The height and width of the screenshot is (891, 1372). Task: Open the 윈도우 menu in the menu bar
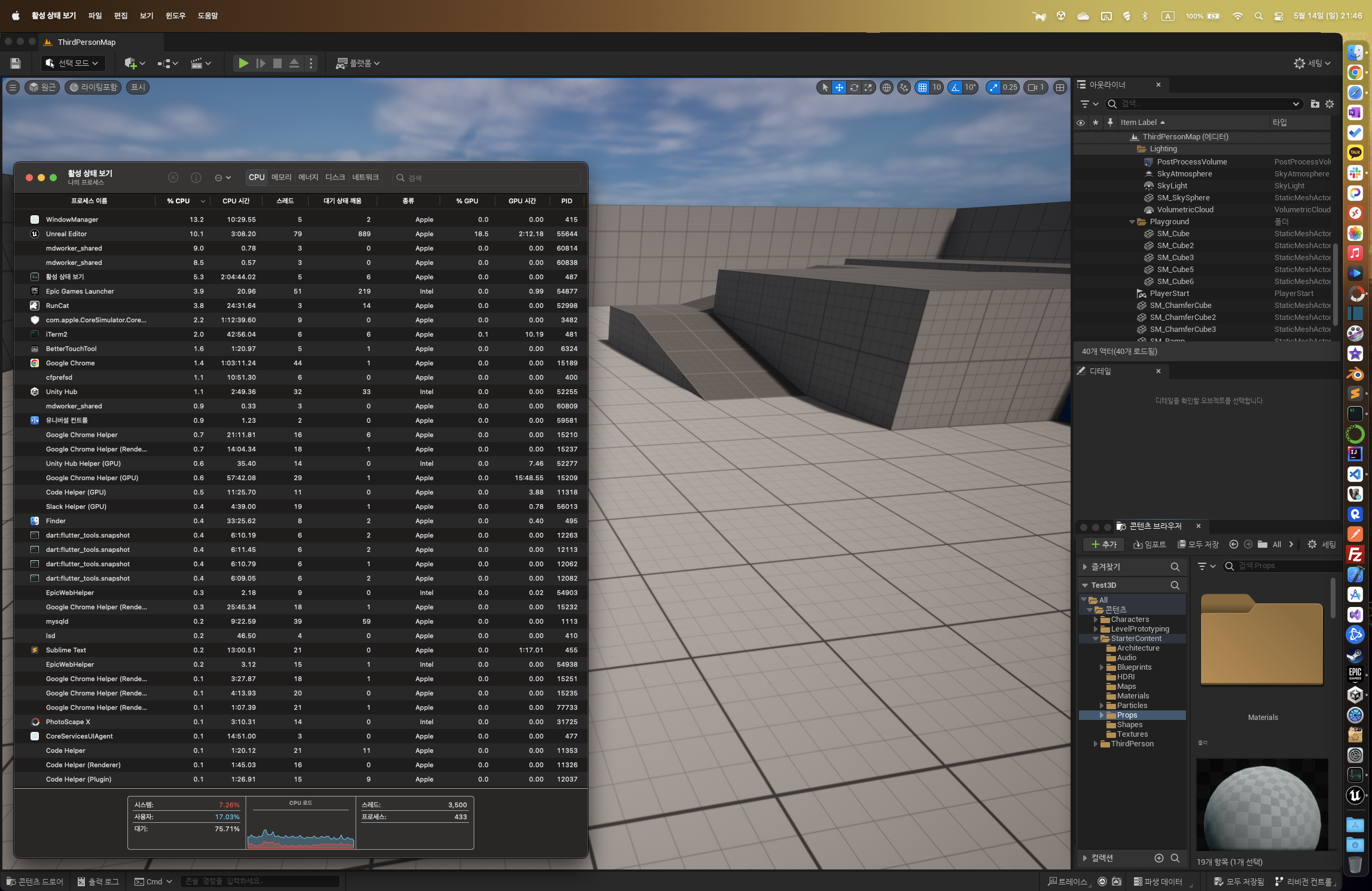pos(175,16)
